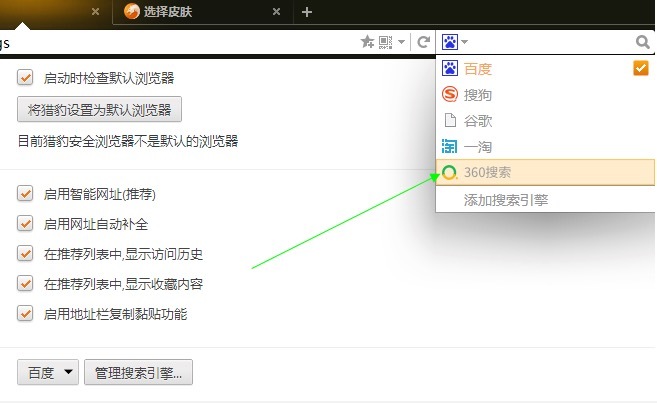Toggle the orange checkmark beside 百度
657x403 pixels.
(x=641, y=68)
